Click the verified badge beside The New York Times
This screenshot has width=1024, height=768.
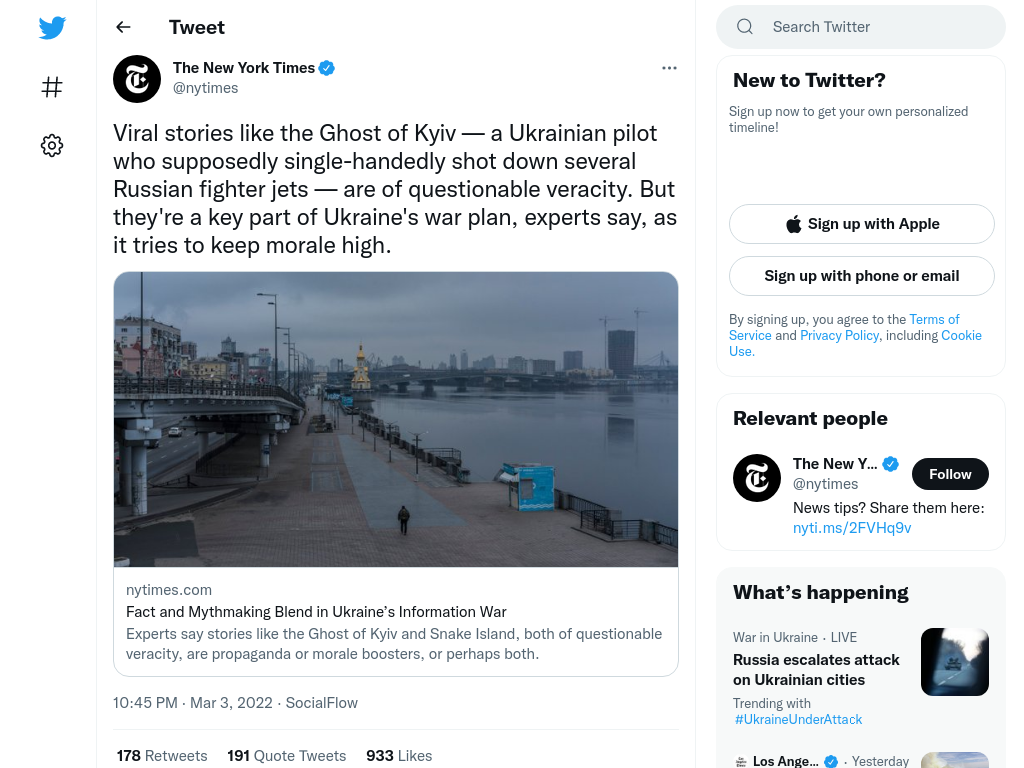pyautogui.click(x=327, y=68)
